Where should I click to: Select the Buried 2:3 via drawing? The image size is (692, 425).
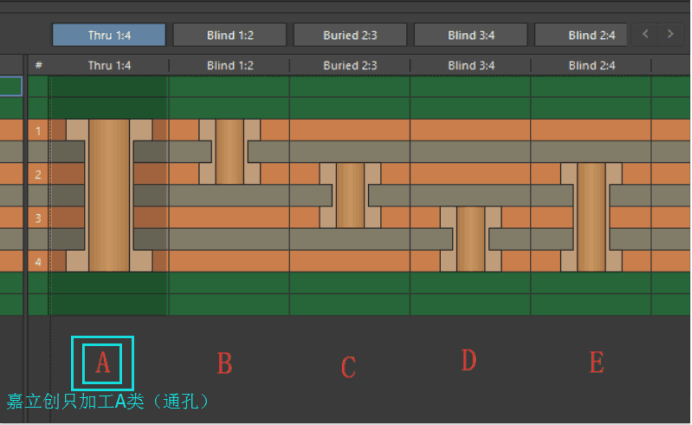tap(350, 195)
